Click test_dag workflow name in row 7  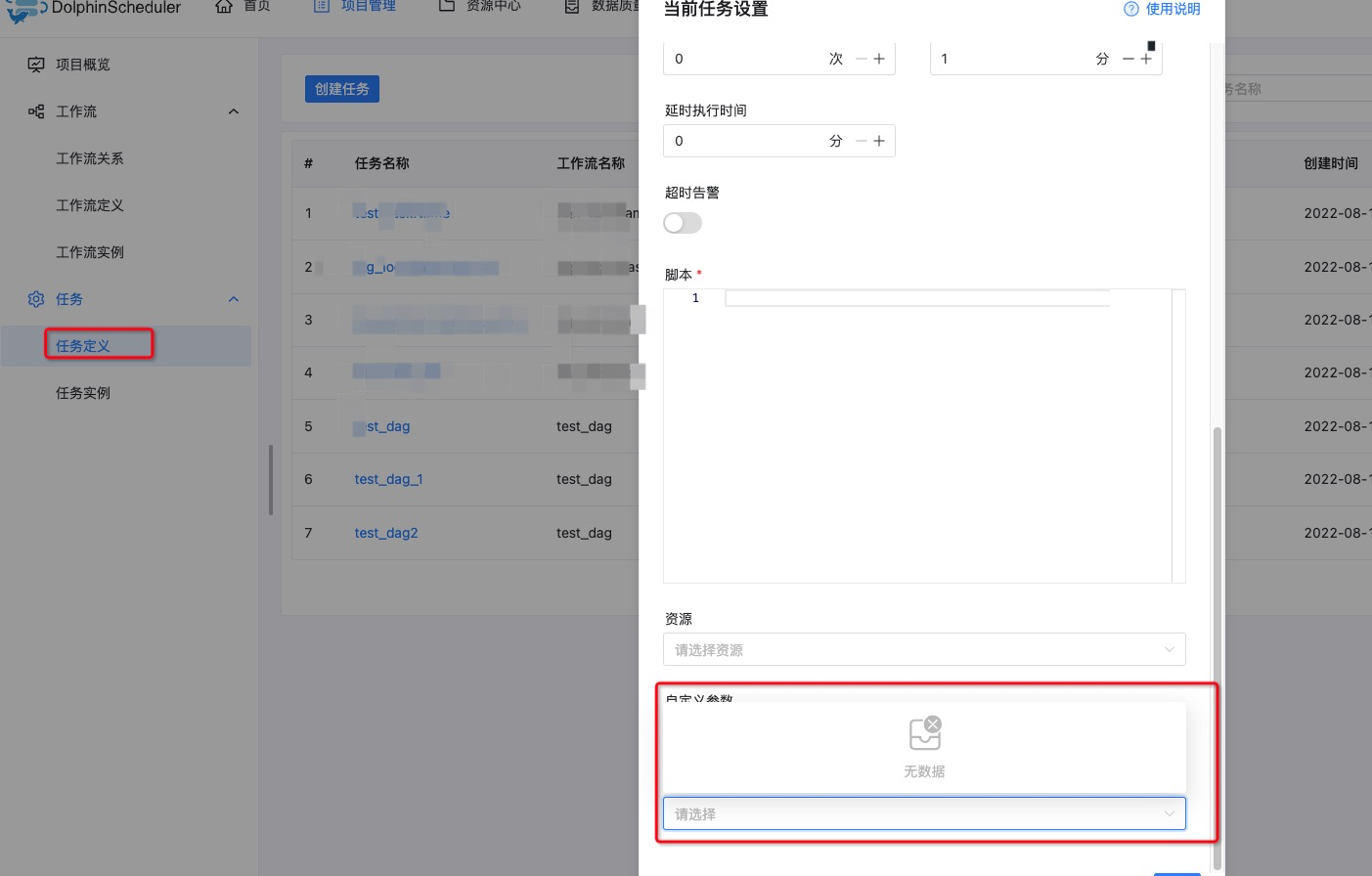(x=584, y=533)
